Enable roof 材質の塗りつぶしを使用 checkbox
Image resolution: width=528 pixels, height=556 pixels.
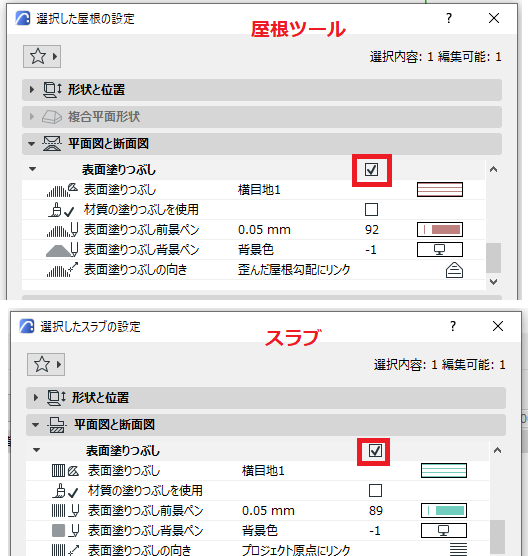tap(371, 210)
